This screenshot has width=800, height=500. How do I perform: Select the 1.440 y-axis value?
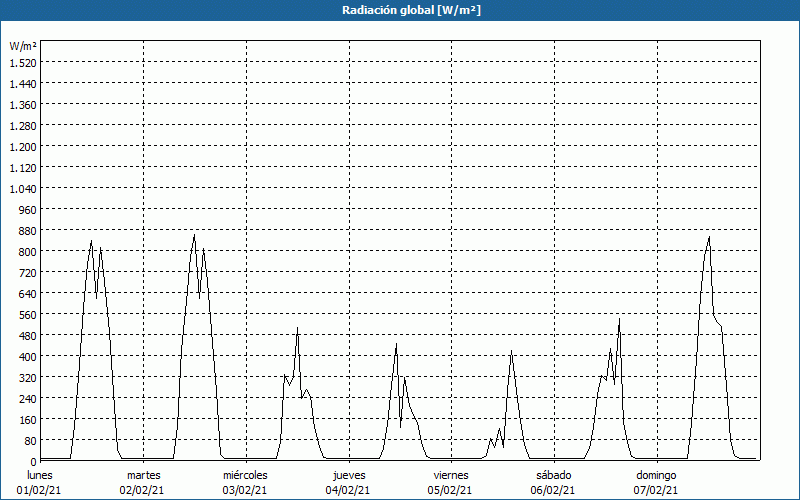click(x=23, y=84)
